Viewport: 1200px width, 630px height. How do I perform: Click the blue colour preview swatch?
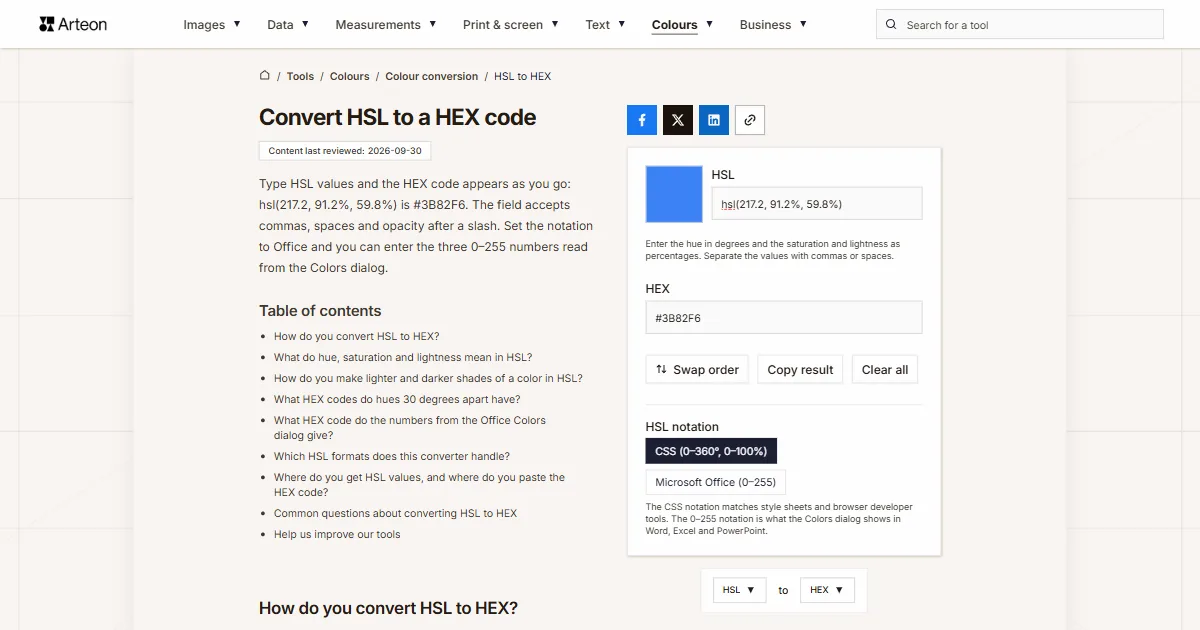point(674,194)
